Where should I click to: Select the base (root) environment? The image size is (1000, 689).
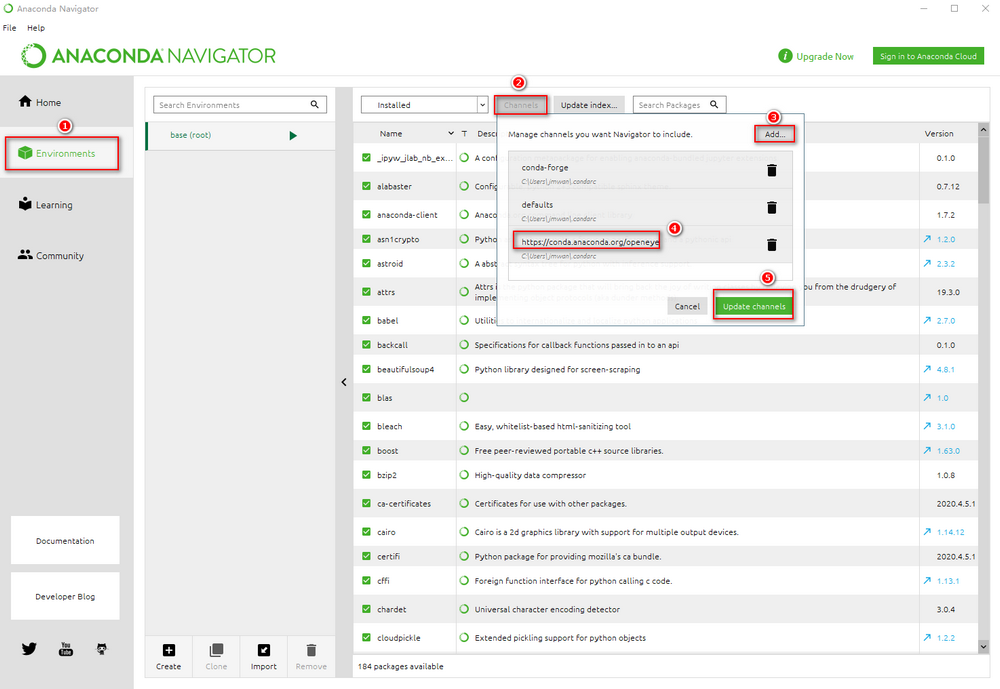click(x=241, y=135)
